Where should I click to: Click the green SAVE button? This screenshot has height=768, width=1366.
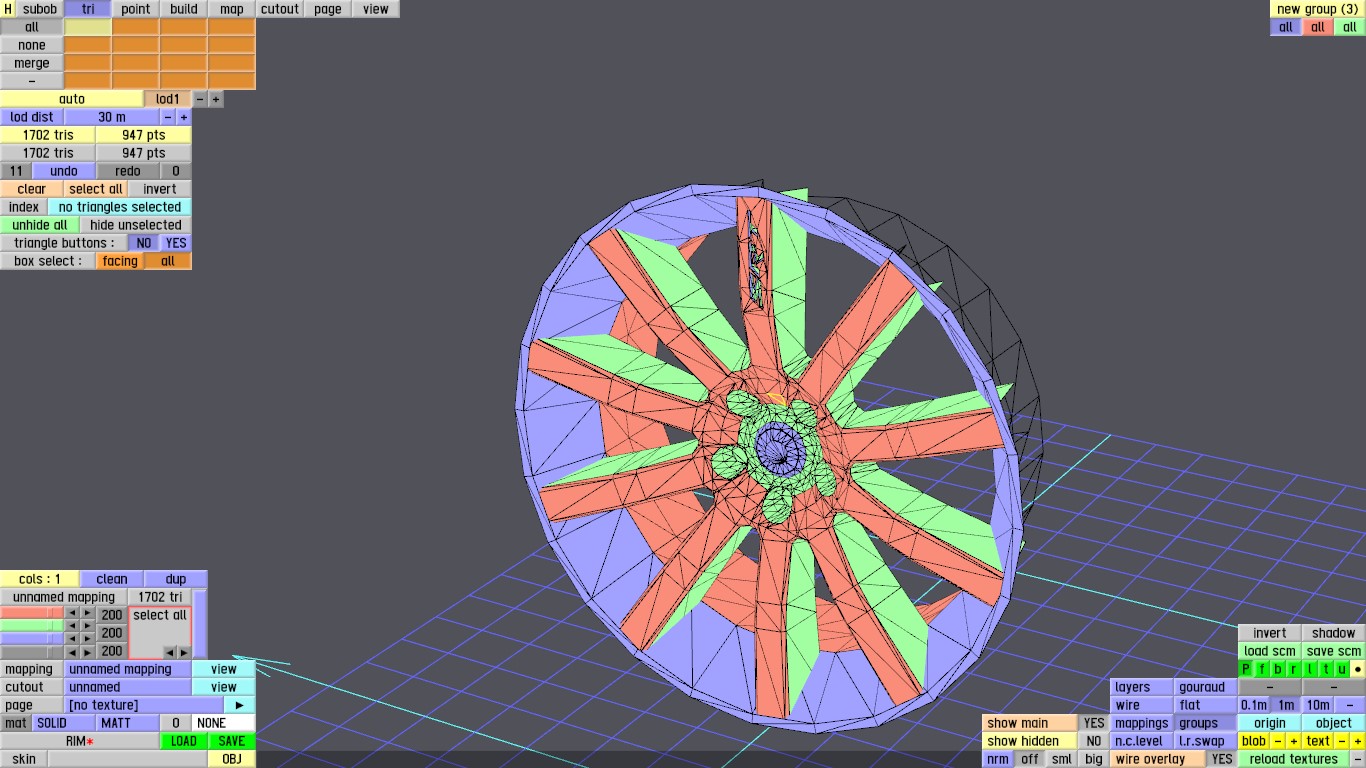tap(232, 741)
